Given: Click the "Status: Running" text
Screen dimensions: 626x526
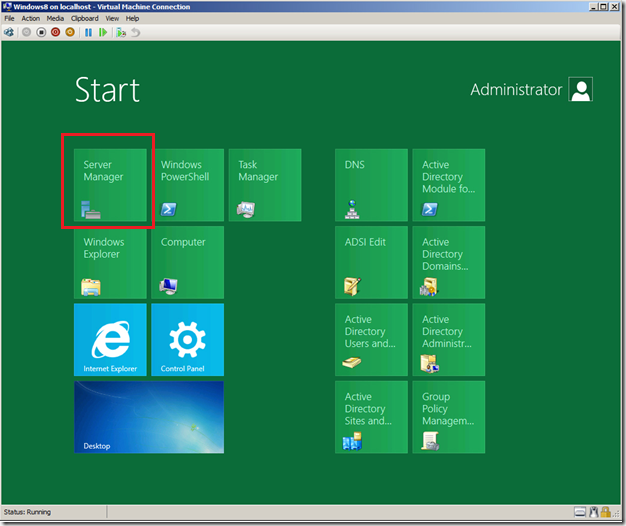Looking at the screenshot, I should coord(27,512).
